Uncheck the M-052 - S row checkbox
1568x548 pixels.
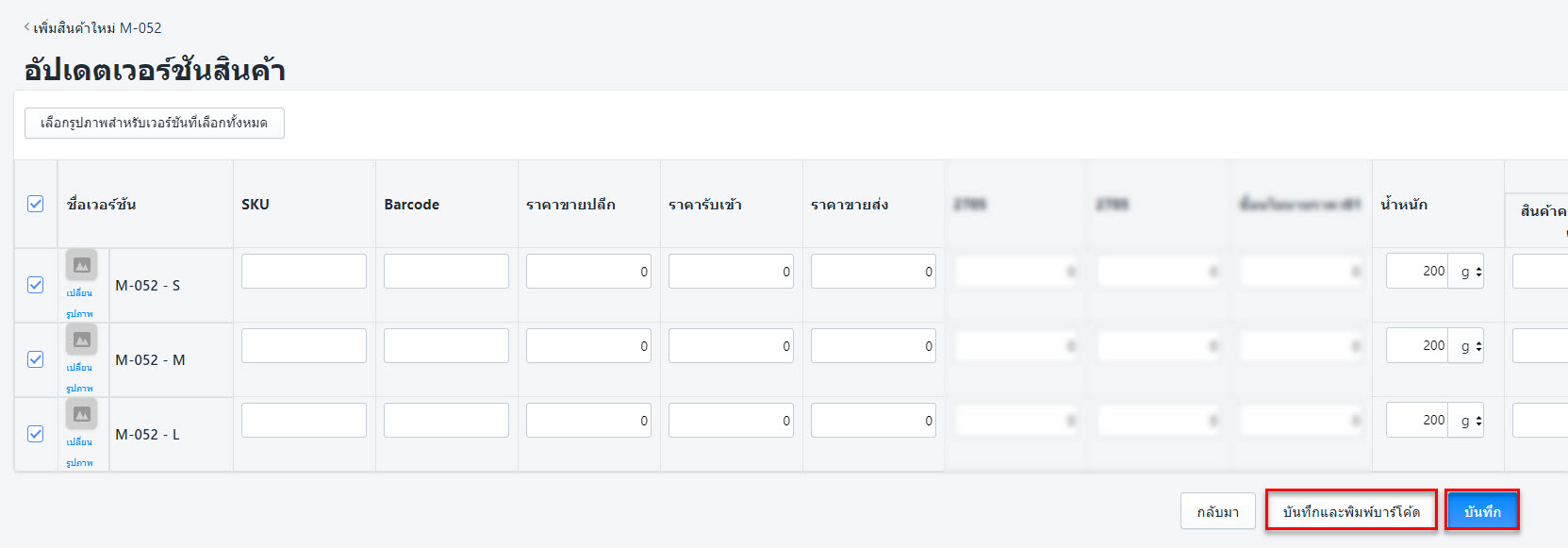click(36, 285)
